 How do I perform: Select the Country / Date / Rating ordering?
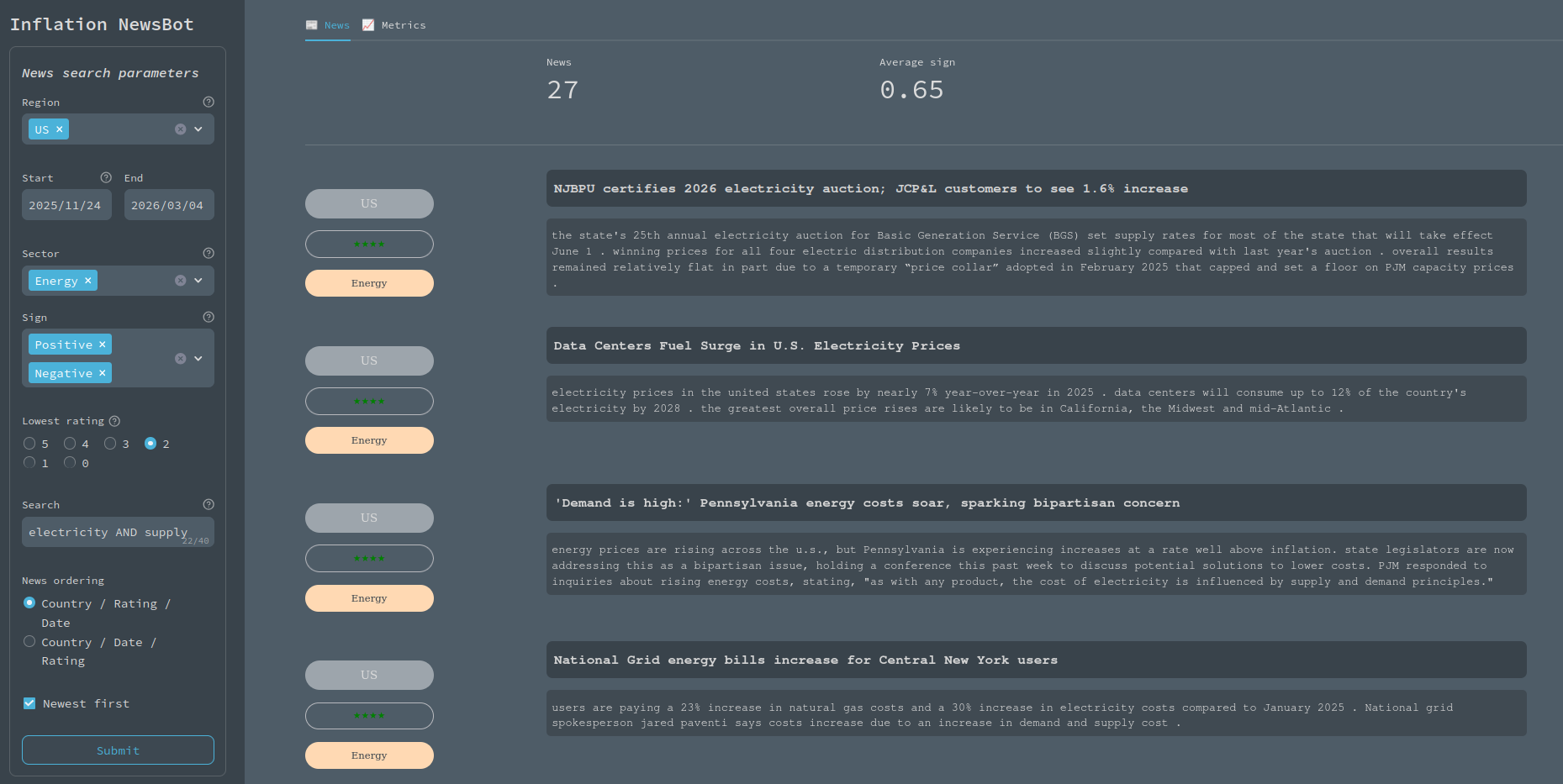tap(29, 642)
